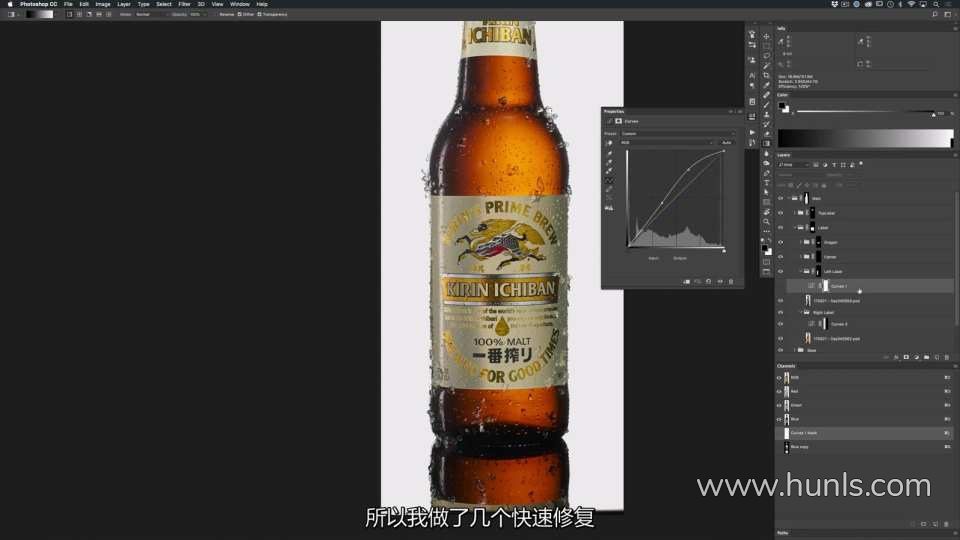Toggle adjustment visibility eye in Properties

click(720, 282)
